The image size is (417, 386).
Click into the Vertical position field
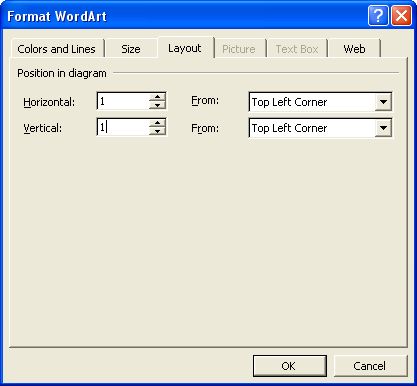123,127
